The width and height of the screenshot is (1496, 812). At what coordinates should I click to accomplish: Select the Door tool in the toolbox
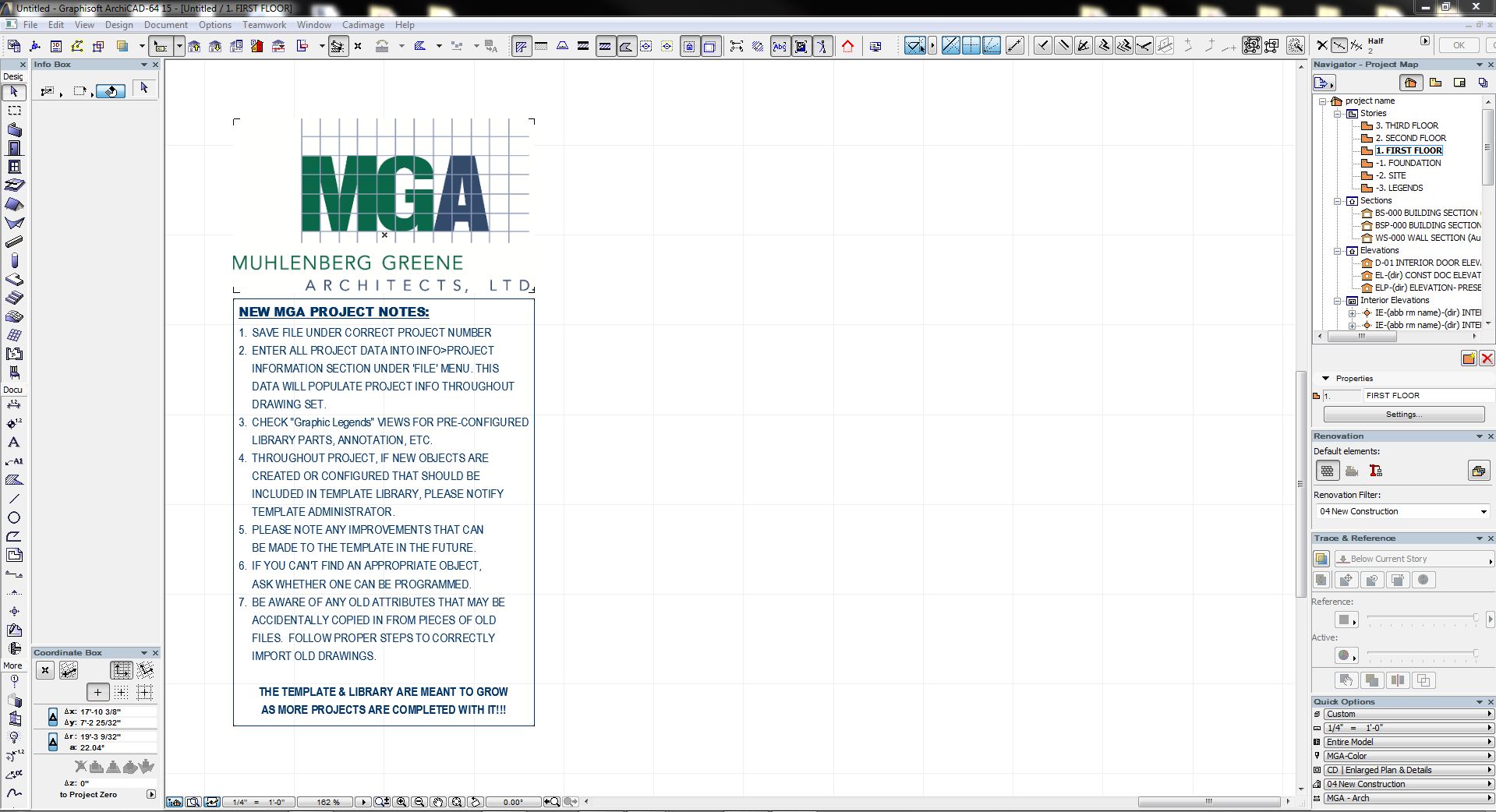[14, 148]
